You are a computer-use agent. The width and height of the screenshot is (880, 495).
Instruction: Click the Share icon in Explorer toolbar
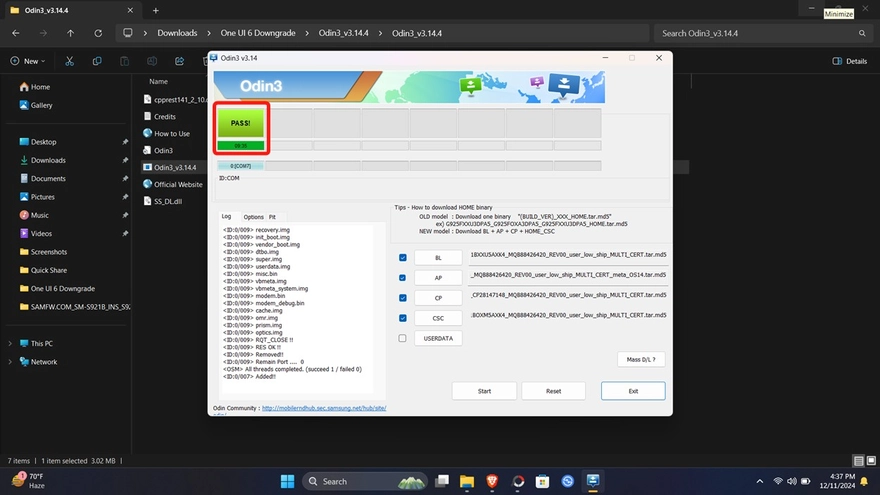pos(180,61)
